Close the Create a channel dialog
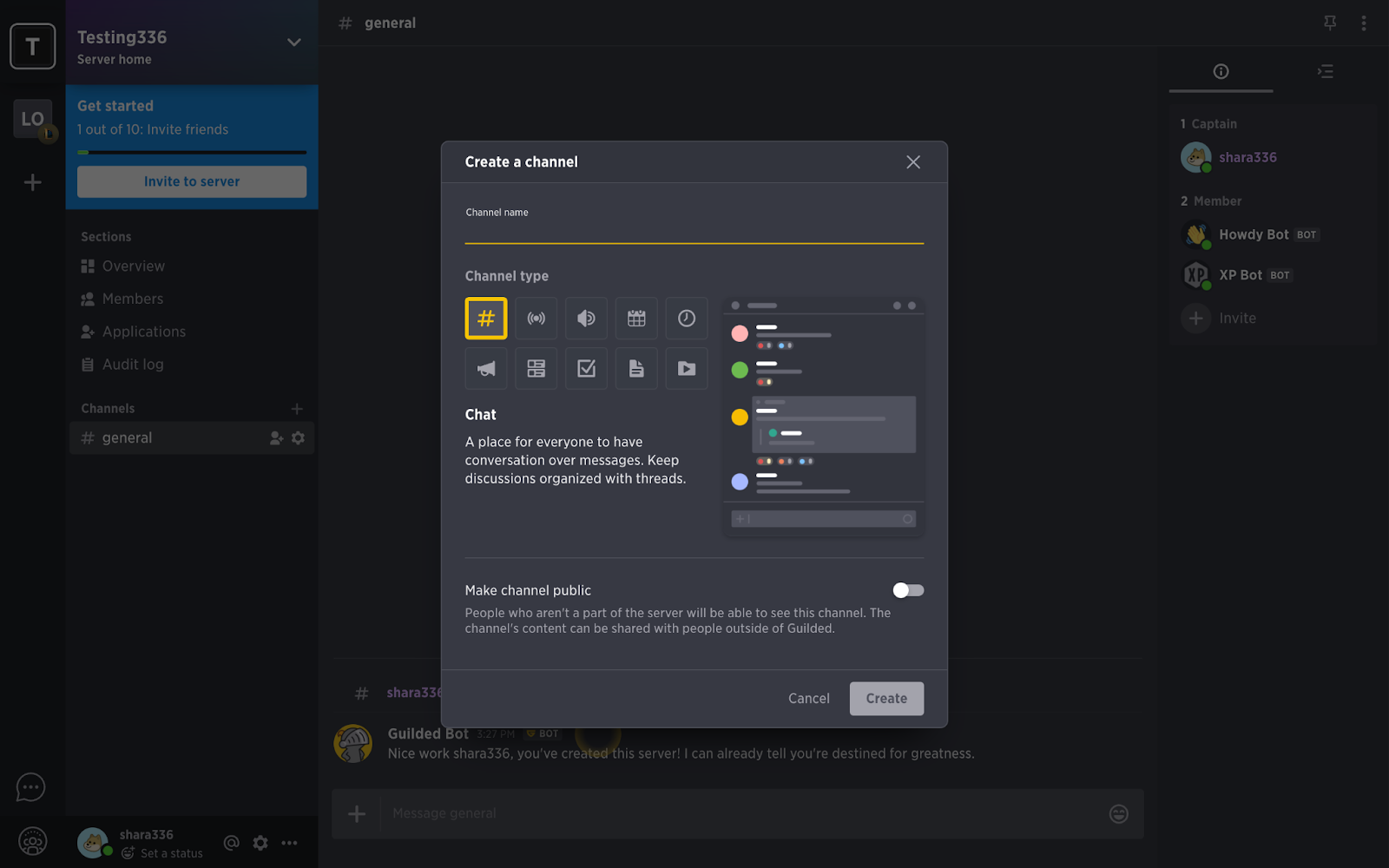The image size is (1389, 868). click(913, 162)
